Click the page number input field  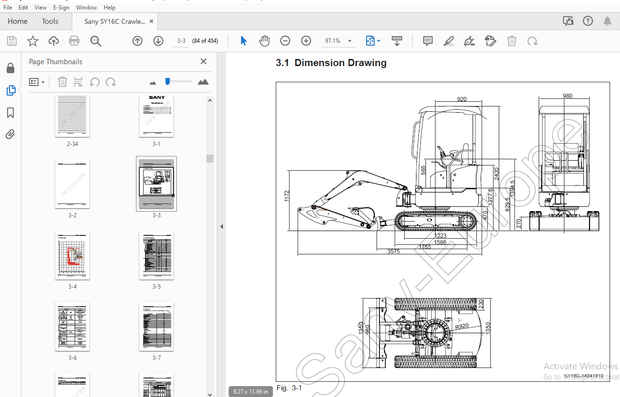[181, 41]
